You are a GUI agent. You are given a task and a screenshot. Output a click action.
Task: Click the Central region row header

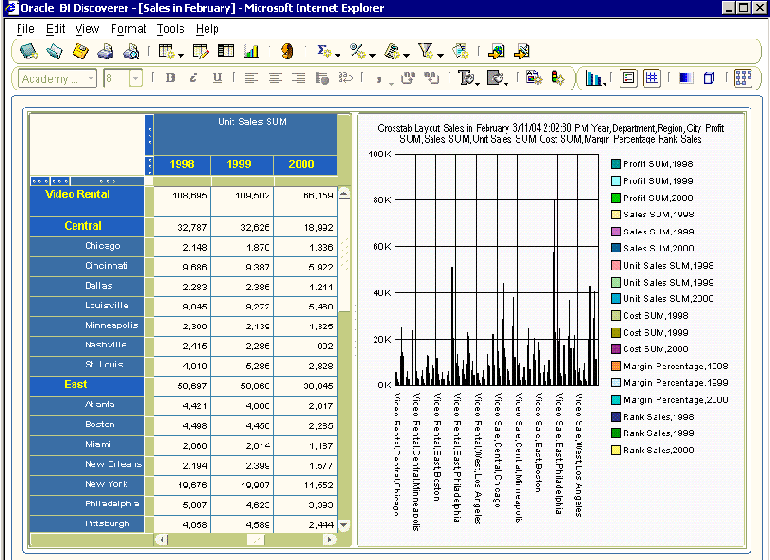(84, 226)
